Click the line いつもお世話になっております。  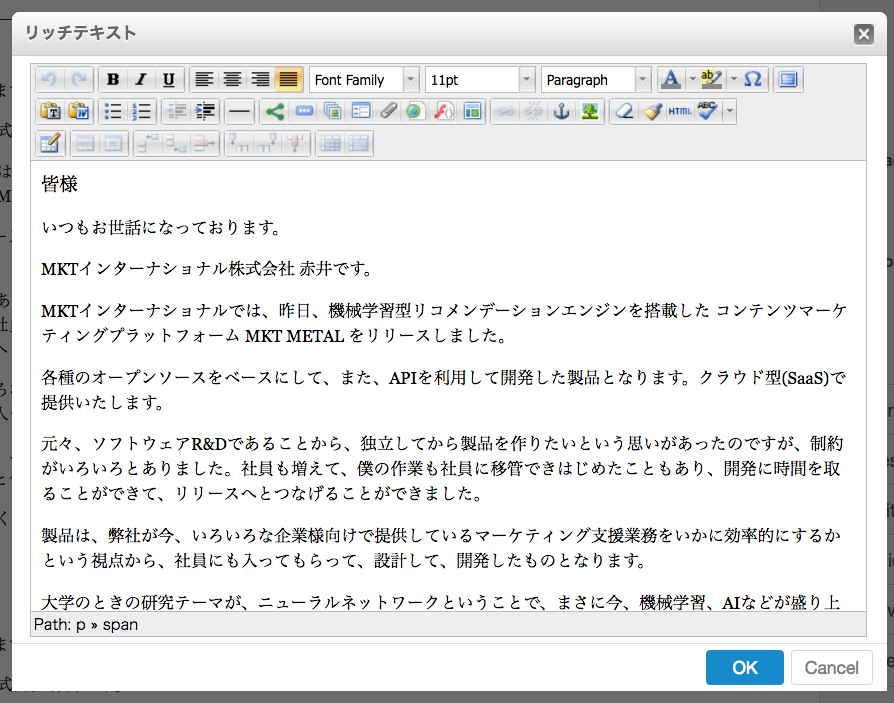coord(161,227)
